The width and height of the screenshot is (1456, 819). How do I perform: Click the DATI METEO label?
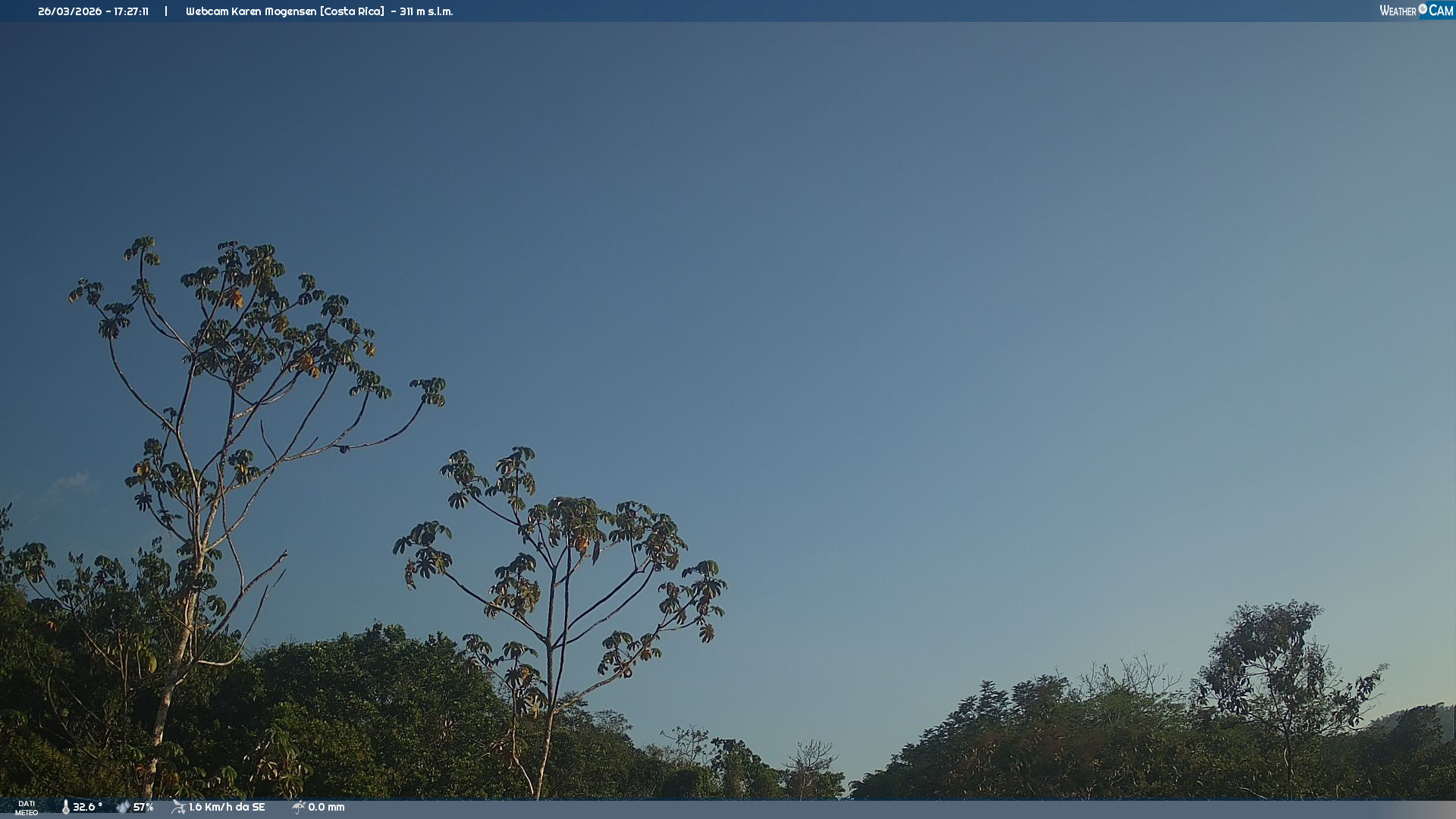(27, 808)
